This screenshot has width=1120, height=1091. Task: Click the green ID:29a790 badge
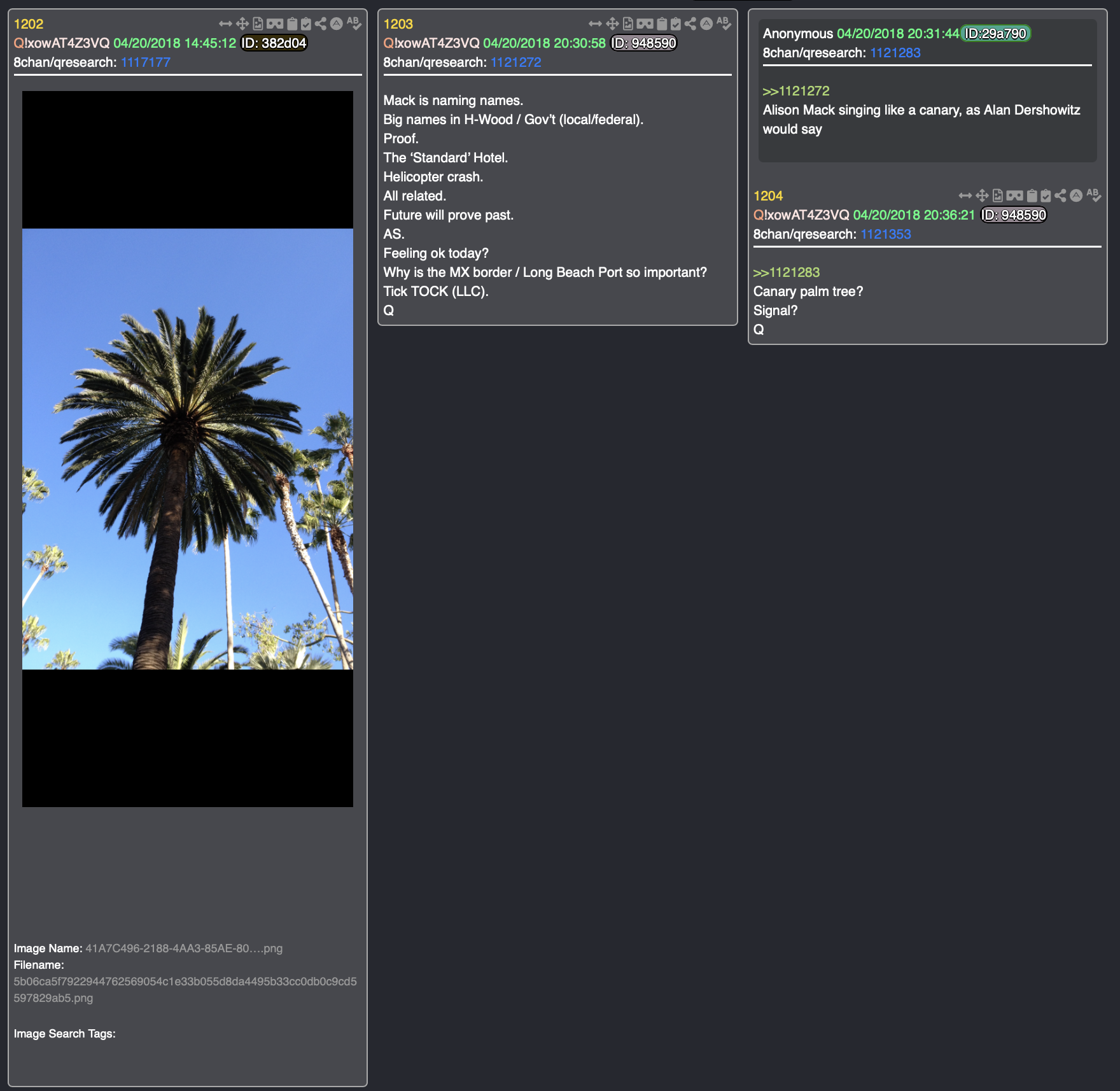[995, 34]
